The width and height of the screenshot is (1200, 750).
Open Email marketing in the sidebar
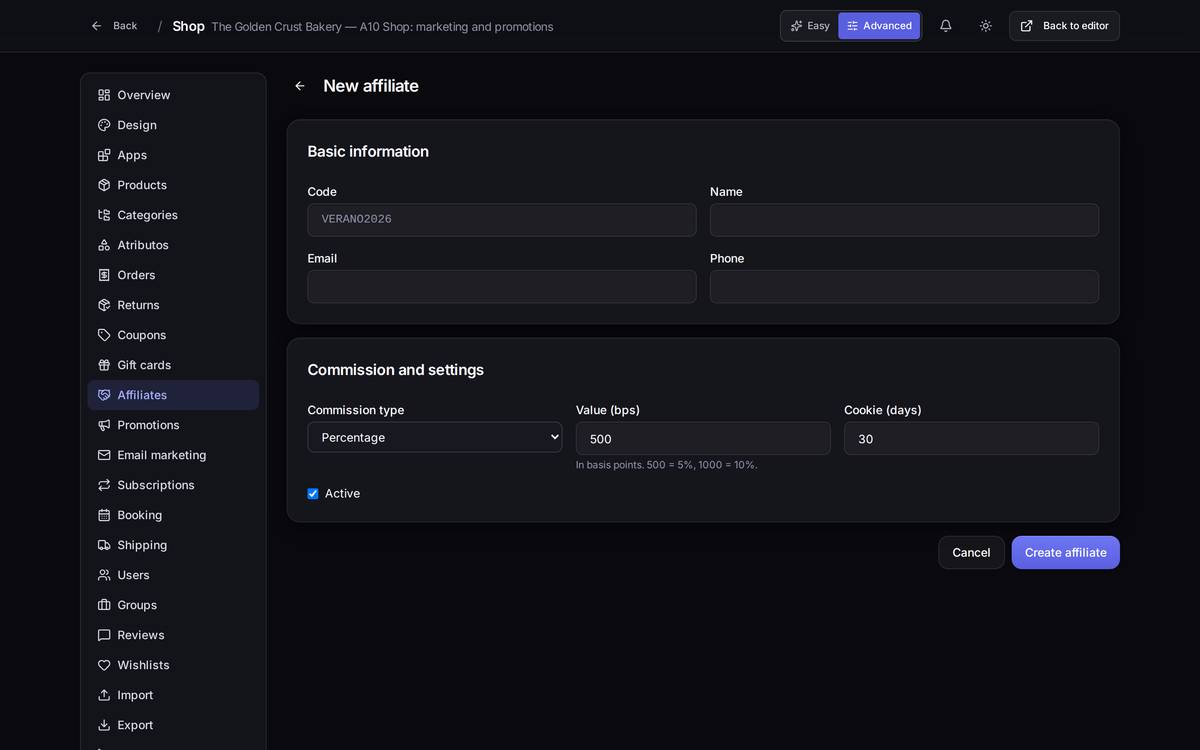(173, 455)
